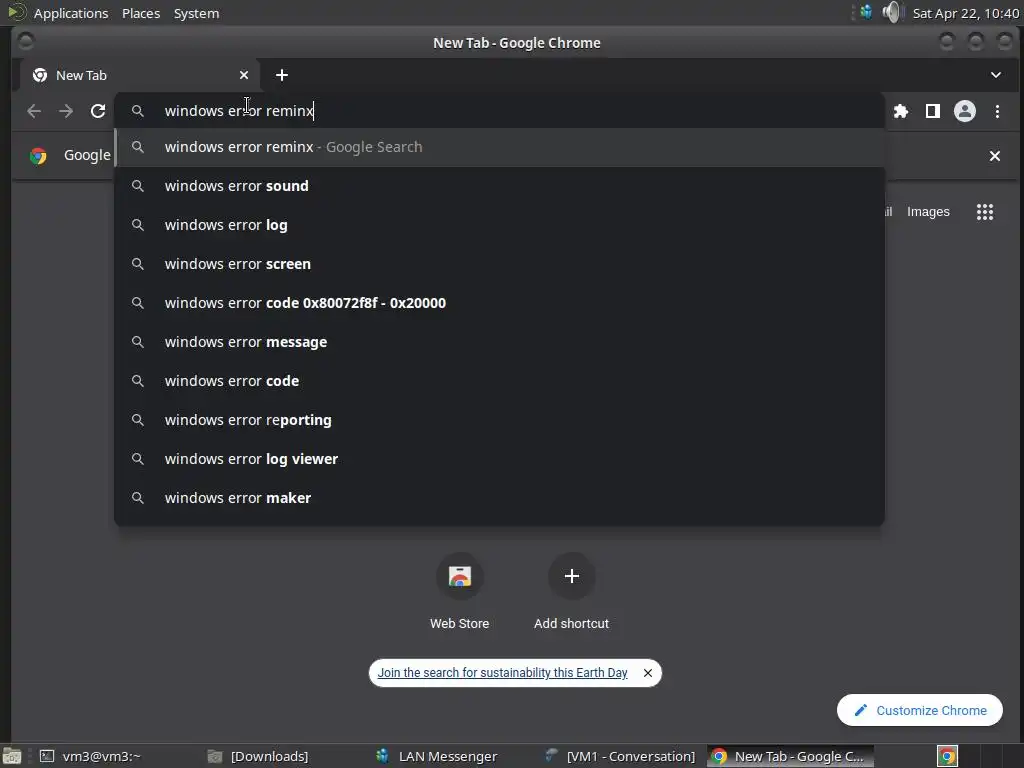Open the Places menu
This screenshot has width=1024, height=768.
click(140, 13)
